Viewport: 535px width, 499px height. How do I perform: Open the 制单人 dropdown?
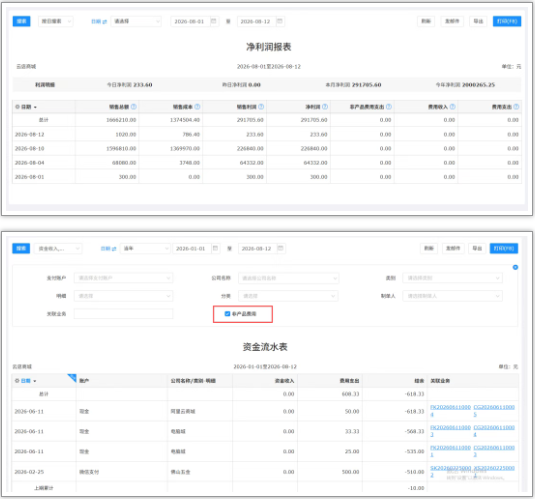coord(452,296)
